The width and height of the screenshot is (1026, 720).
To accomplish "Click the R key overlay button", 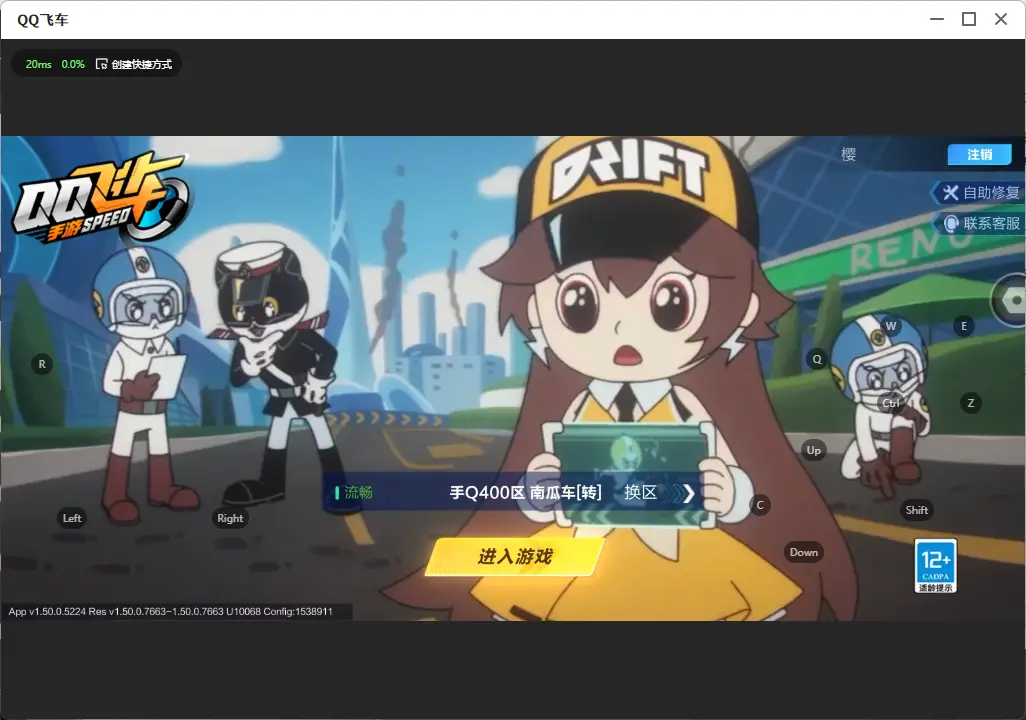I will (42, 365).
